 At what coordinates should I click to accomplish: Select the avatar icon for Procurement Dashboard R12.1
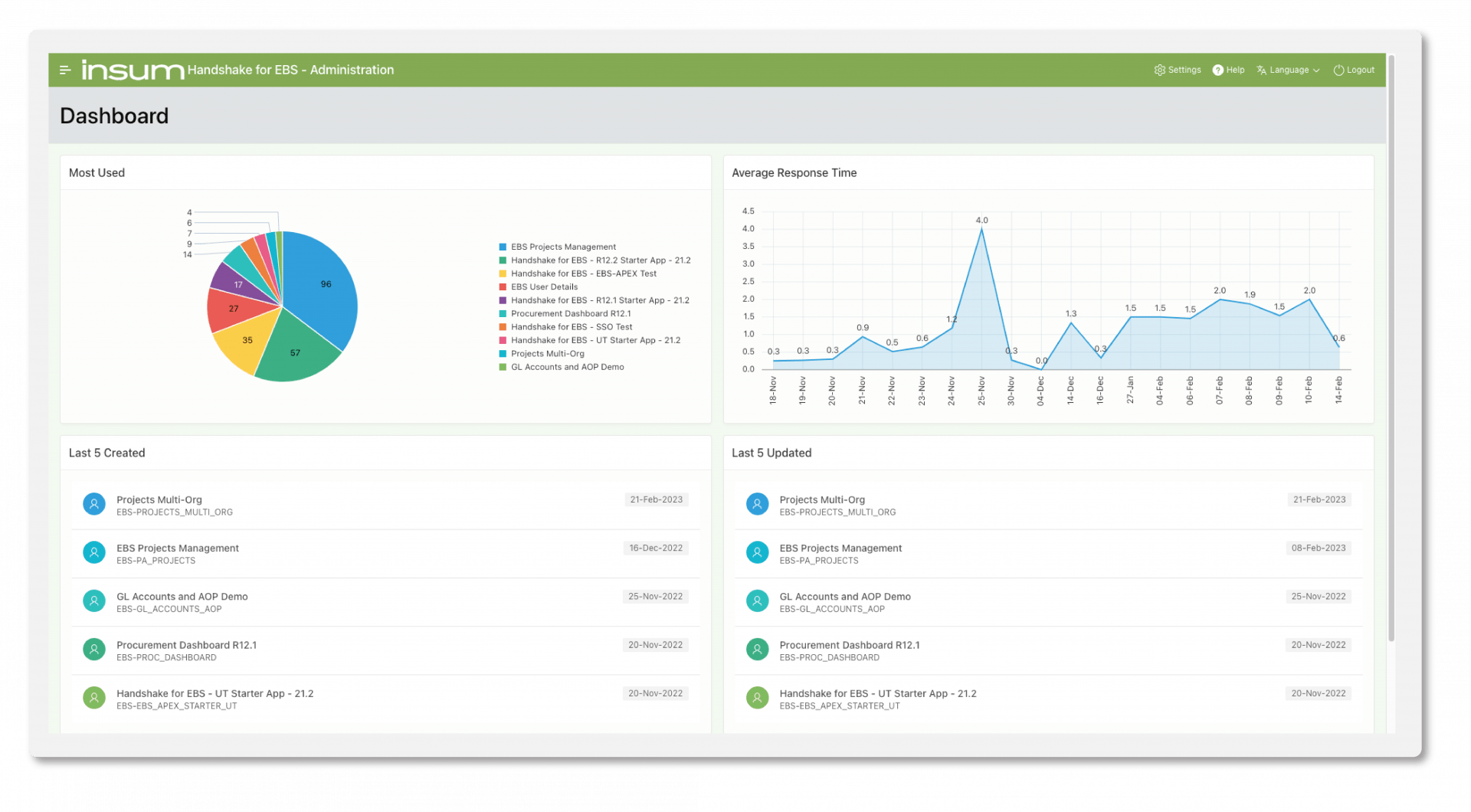[x=93, y=649]
